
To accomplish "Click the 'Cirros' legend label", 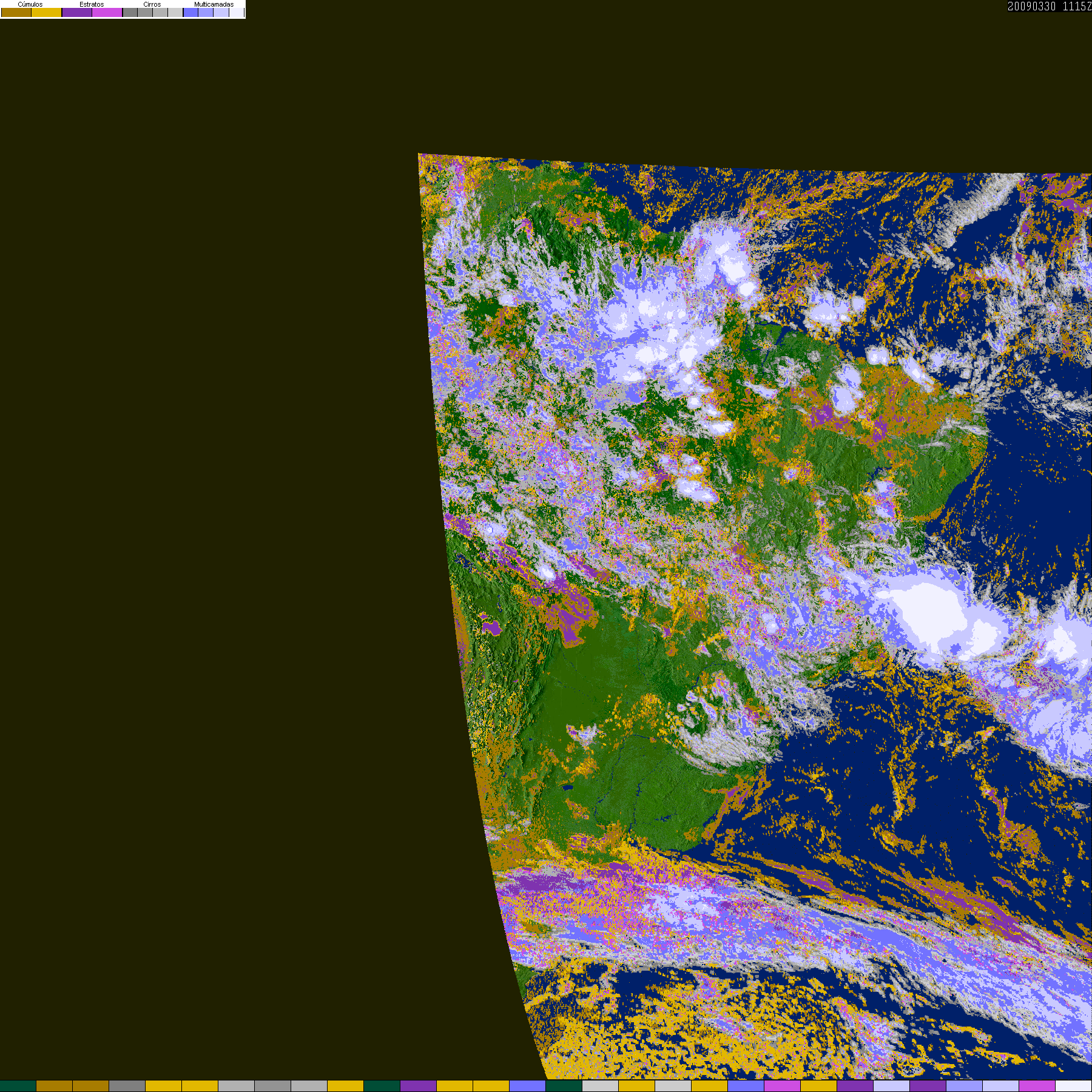I will [x=152, y=4].
